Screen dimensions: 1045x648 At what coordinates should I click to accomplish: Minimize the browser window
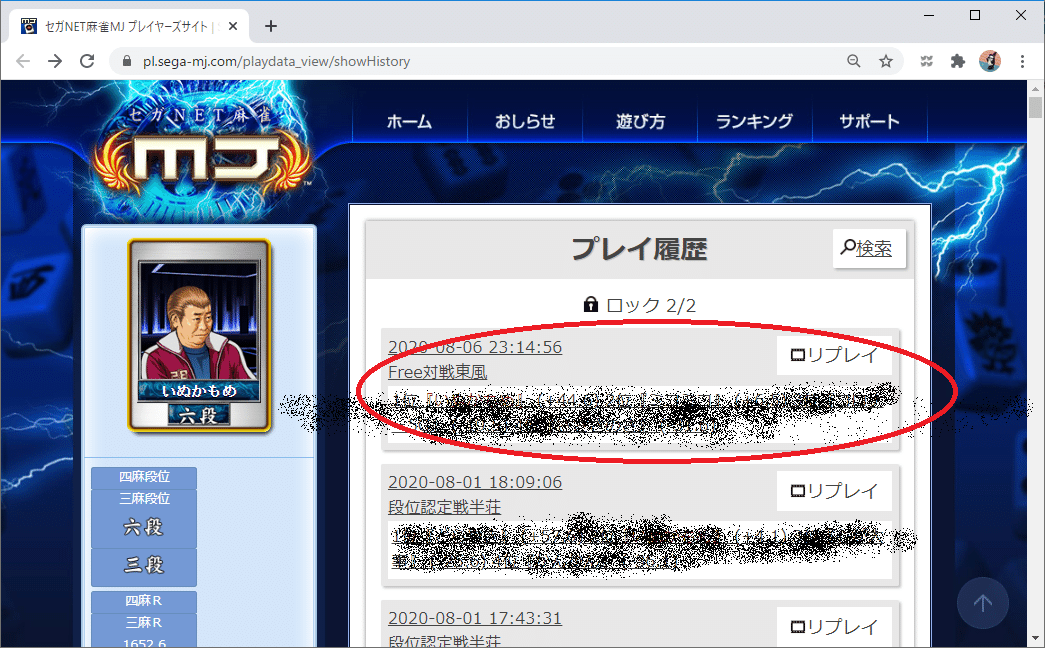(x=929, y=15)
